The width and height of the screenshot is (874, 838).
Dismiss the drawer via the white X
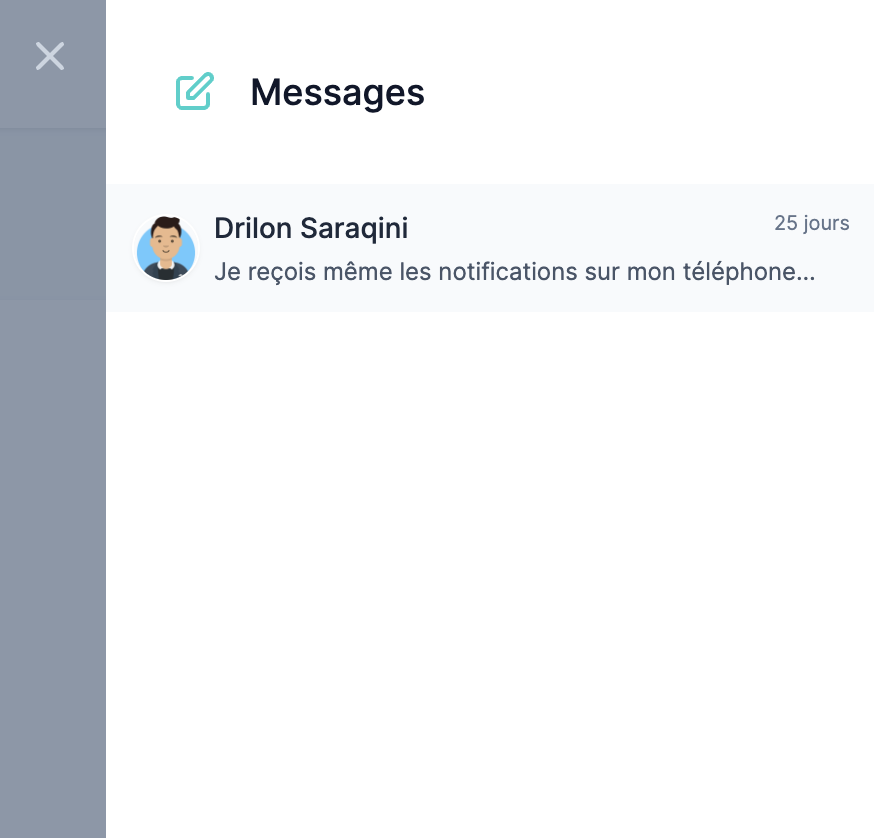(x=50, y=56)
